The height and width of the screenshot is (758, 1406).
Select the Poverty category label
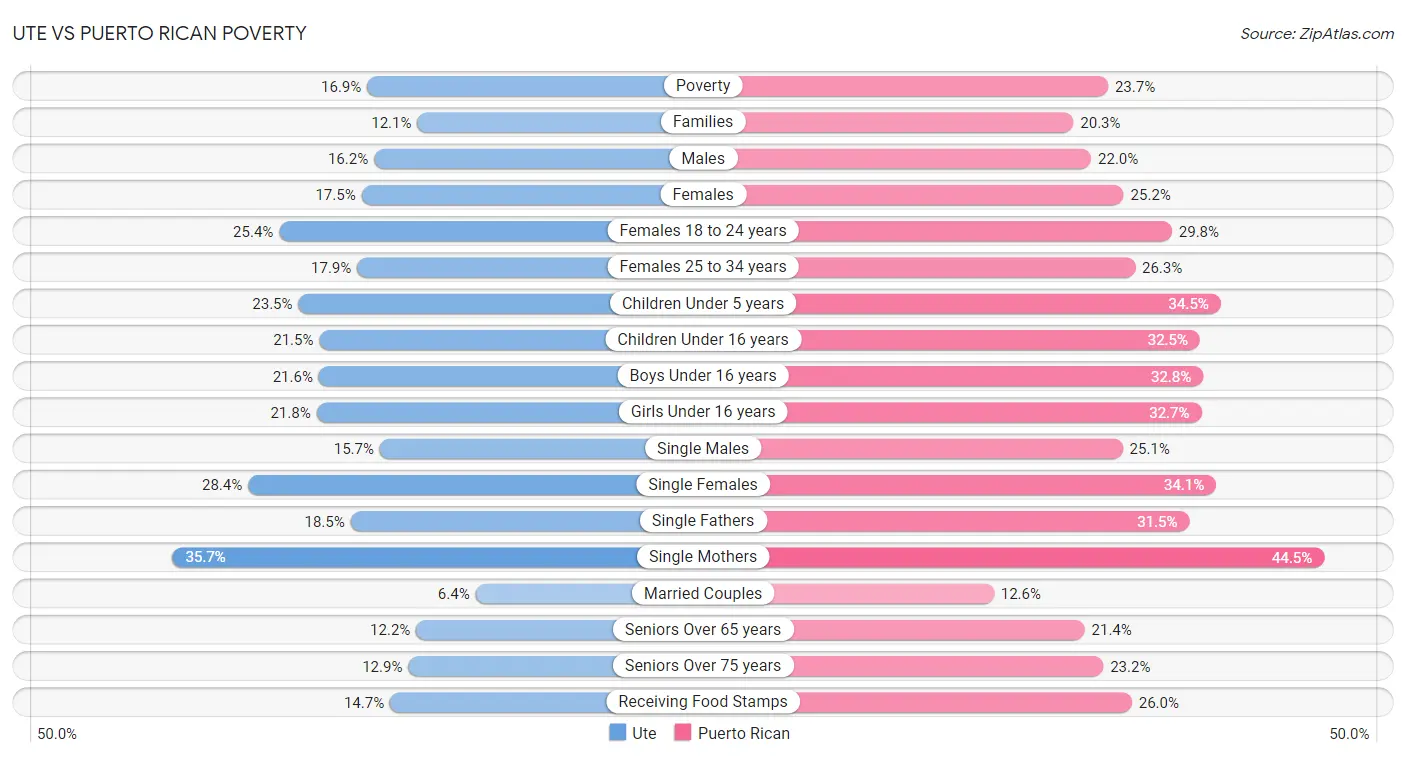703,86
